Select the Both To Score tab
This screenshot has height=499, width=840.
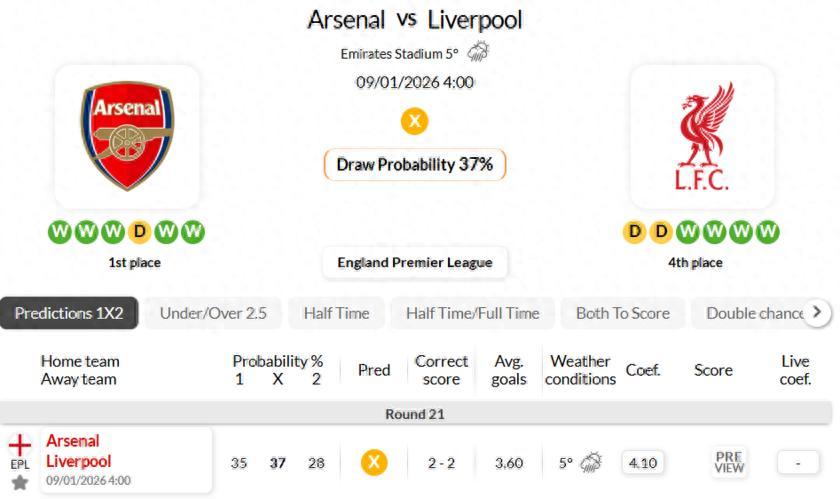point(622,313)
